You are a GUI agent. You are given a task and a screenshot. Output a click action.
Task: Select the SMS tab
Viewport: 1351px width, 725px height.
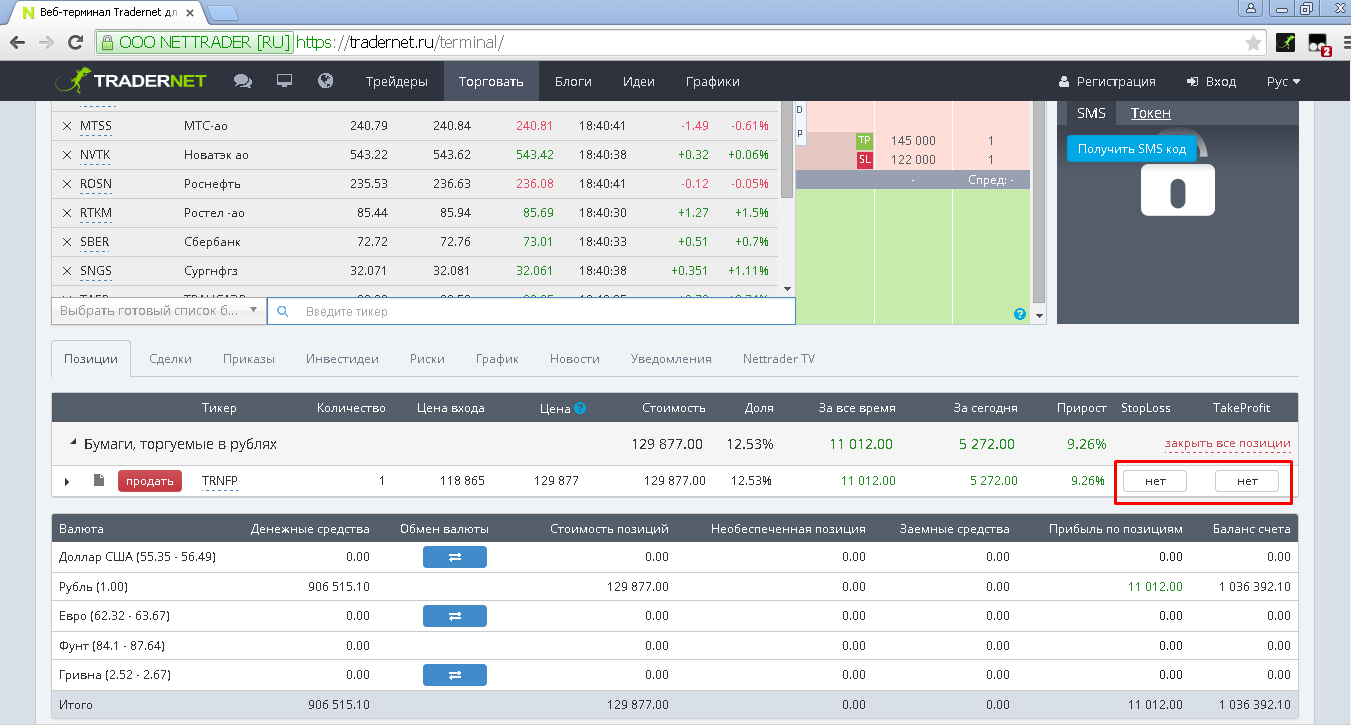click(1091, 113)
